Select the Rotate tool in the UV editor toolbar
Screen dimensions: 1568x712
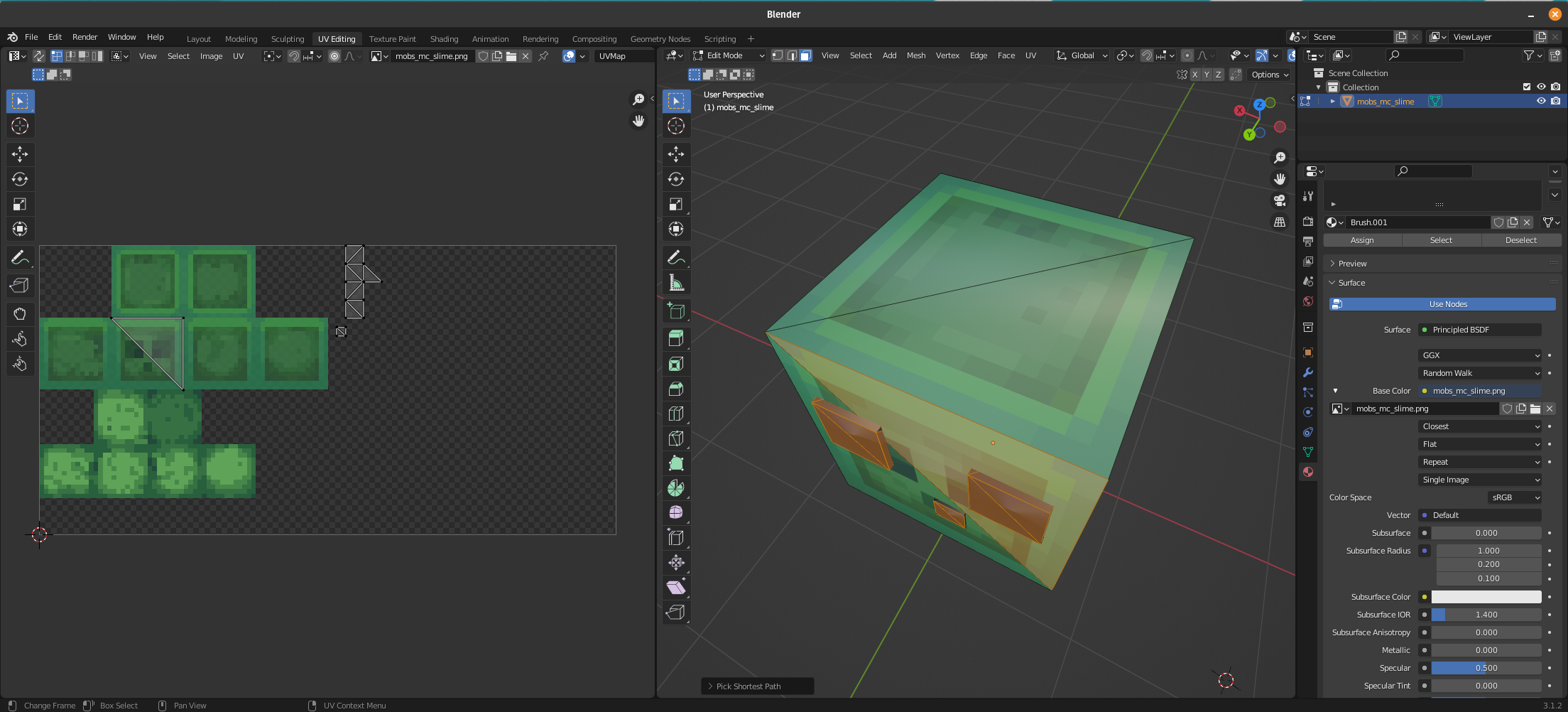(x=20, y=179)
